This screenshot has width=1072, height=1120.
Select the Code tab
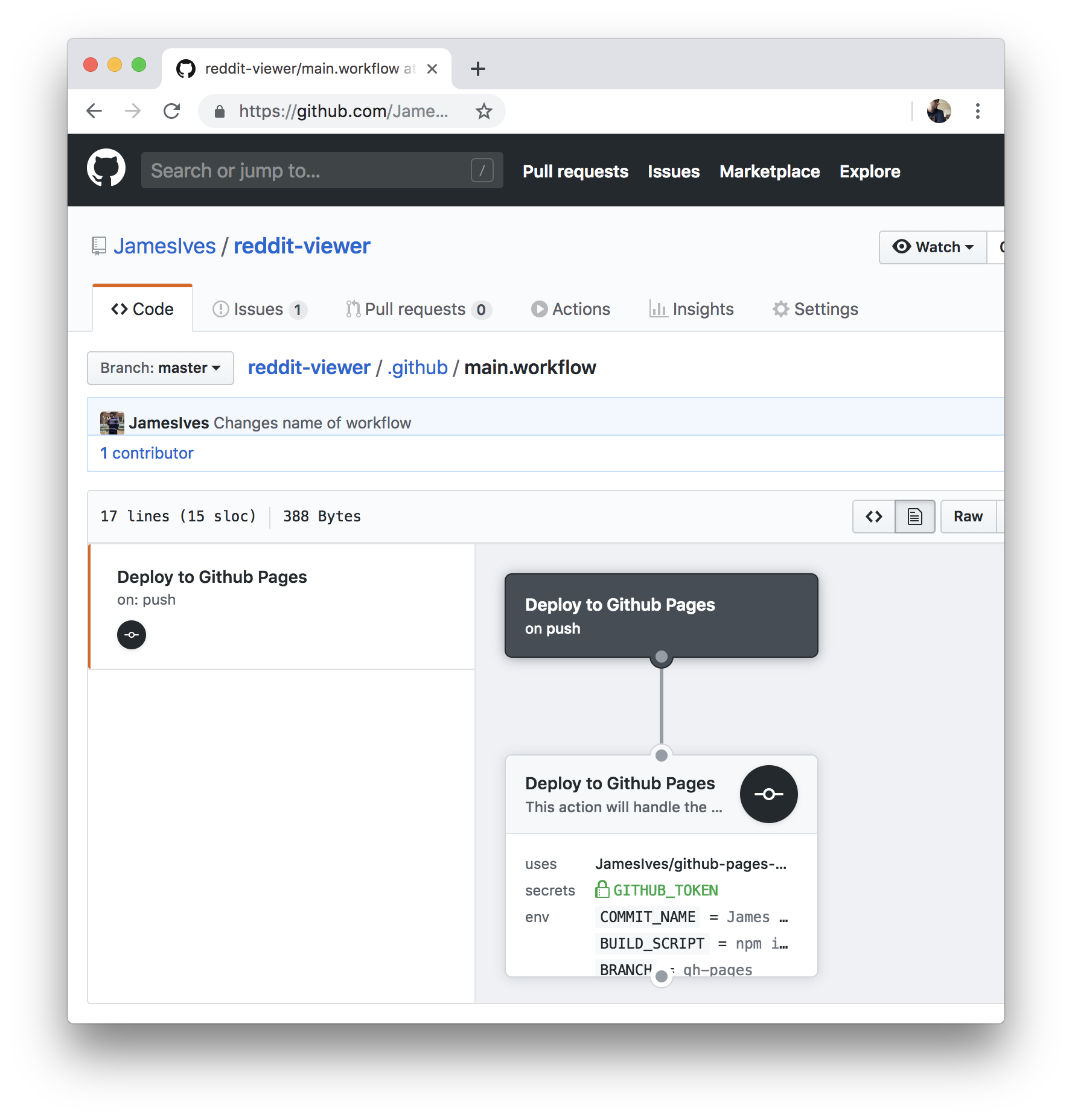click(142, 309)
